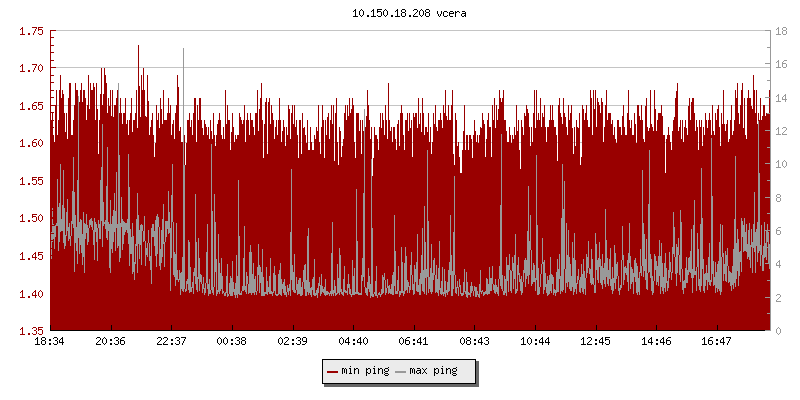800x400 pixels.
Task: Toggle the max ping legend label
Action: (434, 371)
